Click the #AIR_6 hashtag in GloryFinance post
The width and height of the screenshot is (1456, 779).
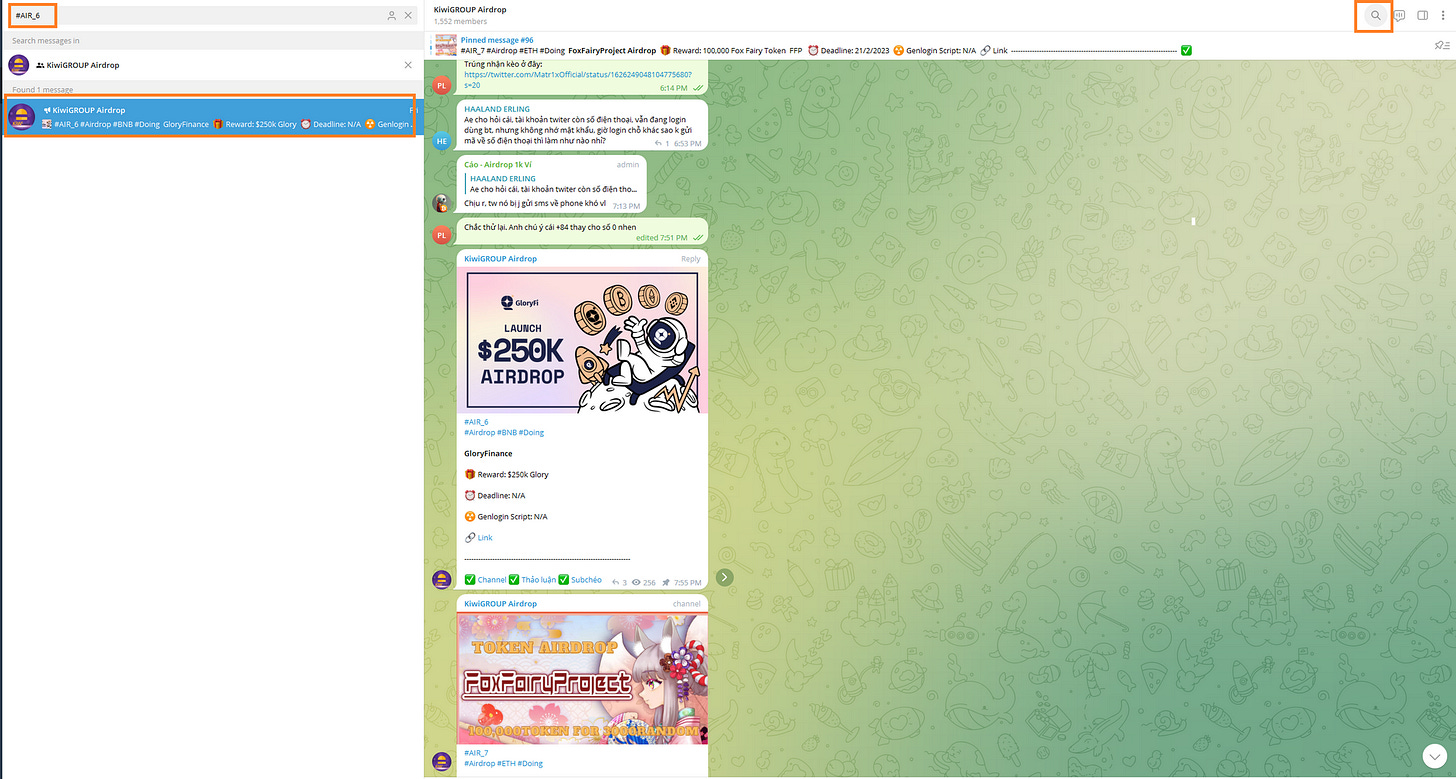[476, 422]
